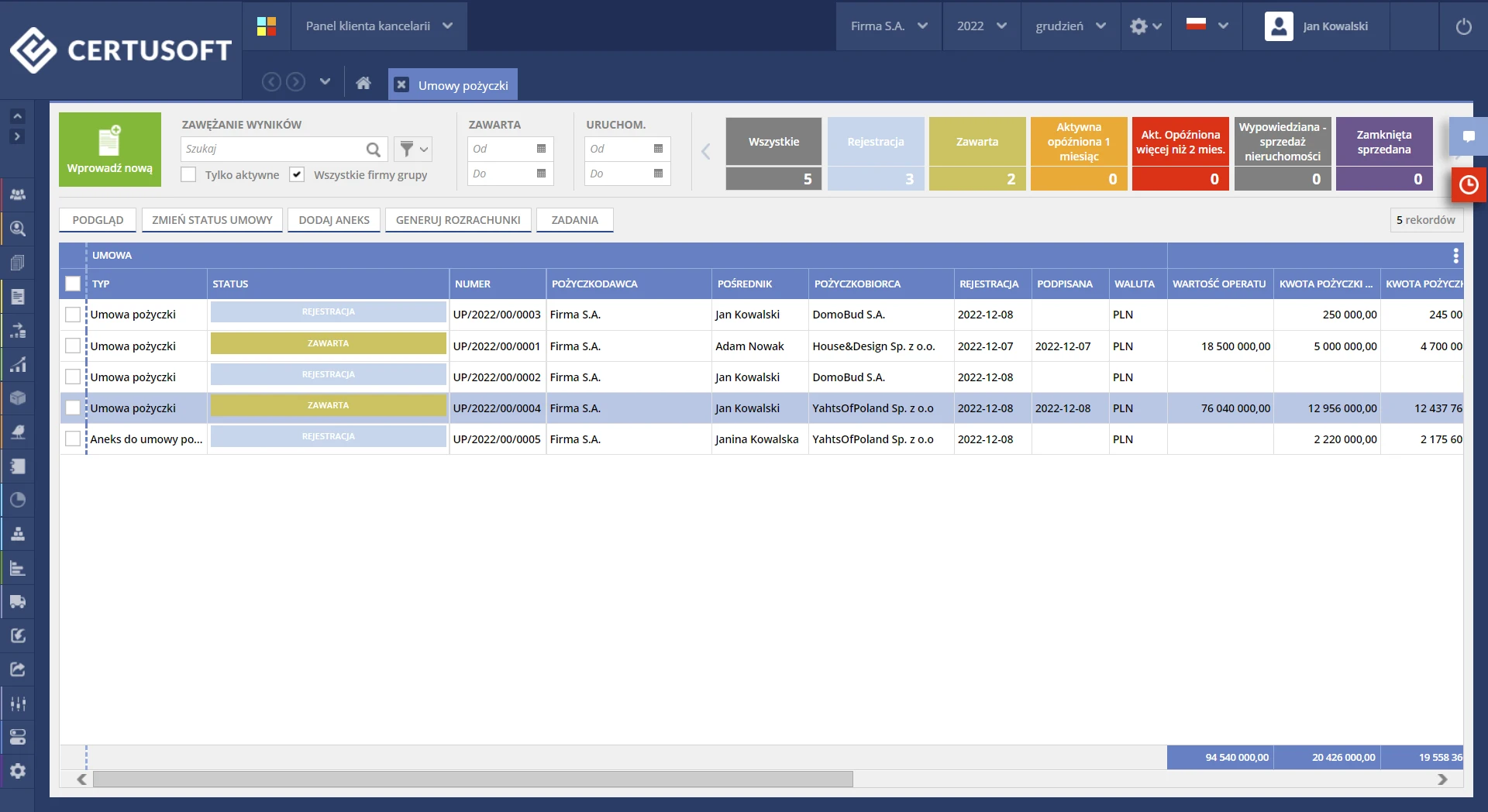Check the row UP/2022/00/0003 checkbox
This screenshot has height=812, width=1488.
pos(73,315)
